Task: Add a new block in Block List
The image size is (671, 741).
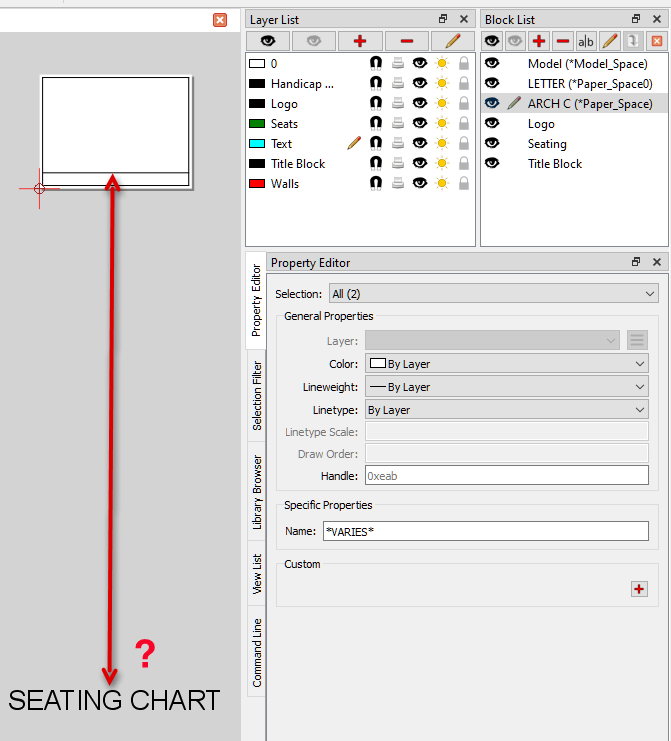Action: tap(539, 41)
